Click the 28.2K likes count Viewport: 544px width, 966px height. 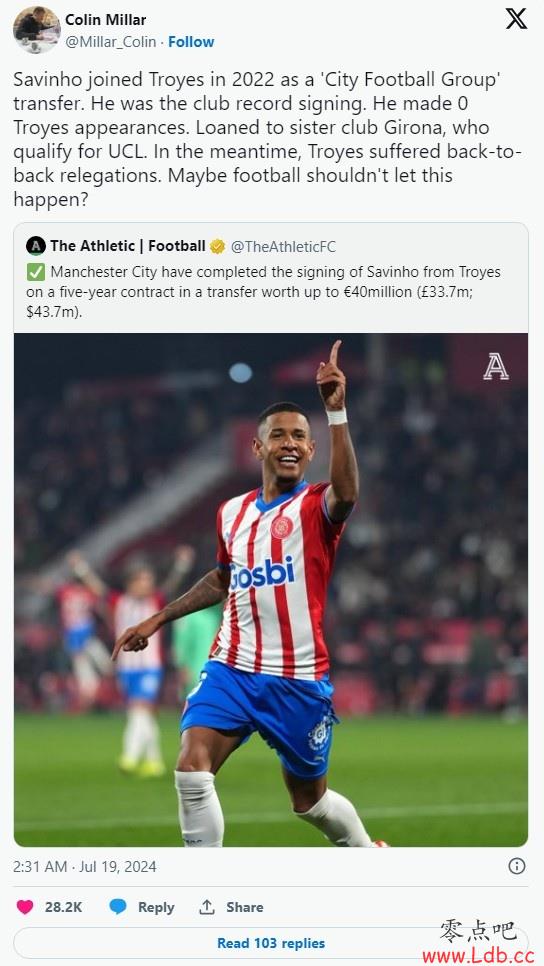63,907
